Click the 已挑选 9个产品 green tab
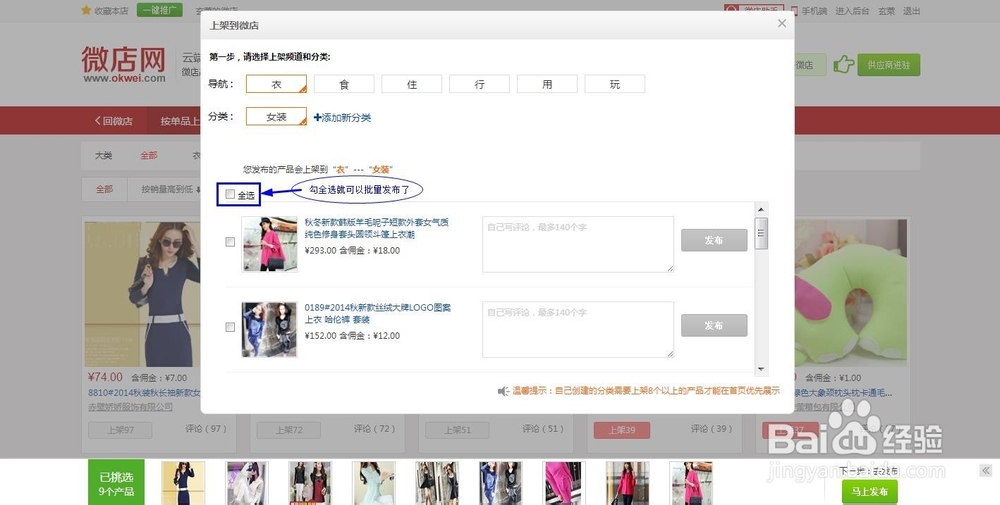This screenshot has width=1000, height=505. (x=116, y=482)
